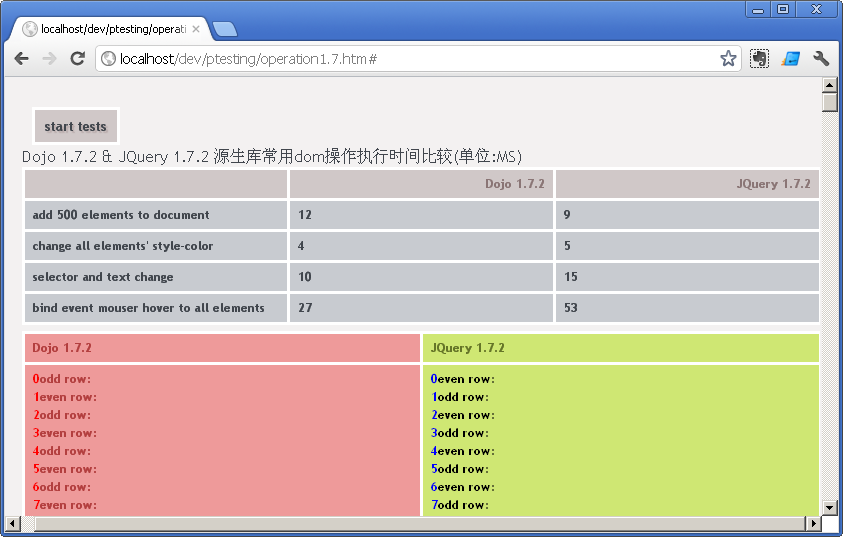
Task: Close the localhost tab
Action: (x=196, y=29)
